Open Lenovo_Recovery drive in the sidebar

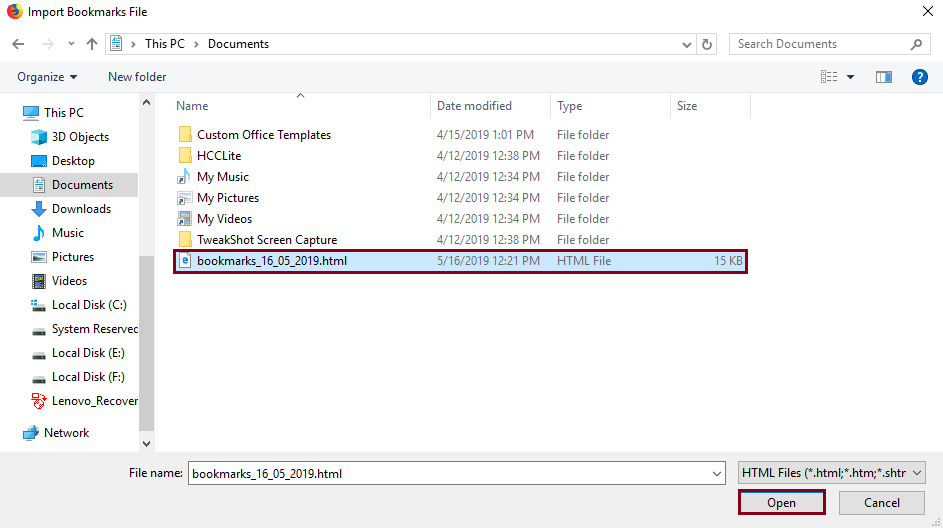(94, 401)
